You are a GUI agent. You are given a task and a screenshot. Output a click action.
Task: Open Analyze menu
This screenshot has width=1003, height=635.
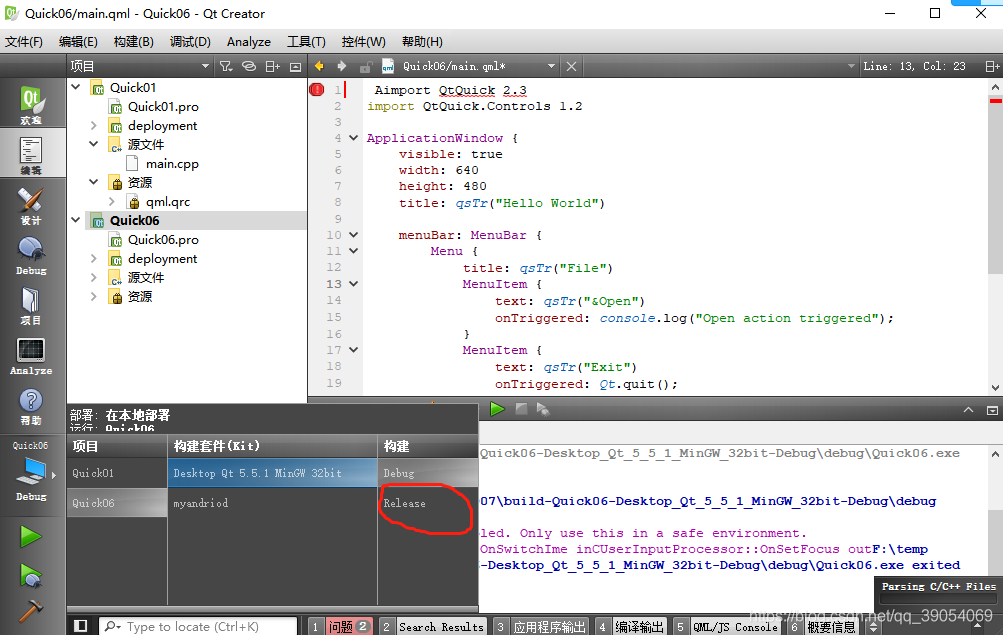coord(249,42)
